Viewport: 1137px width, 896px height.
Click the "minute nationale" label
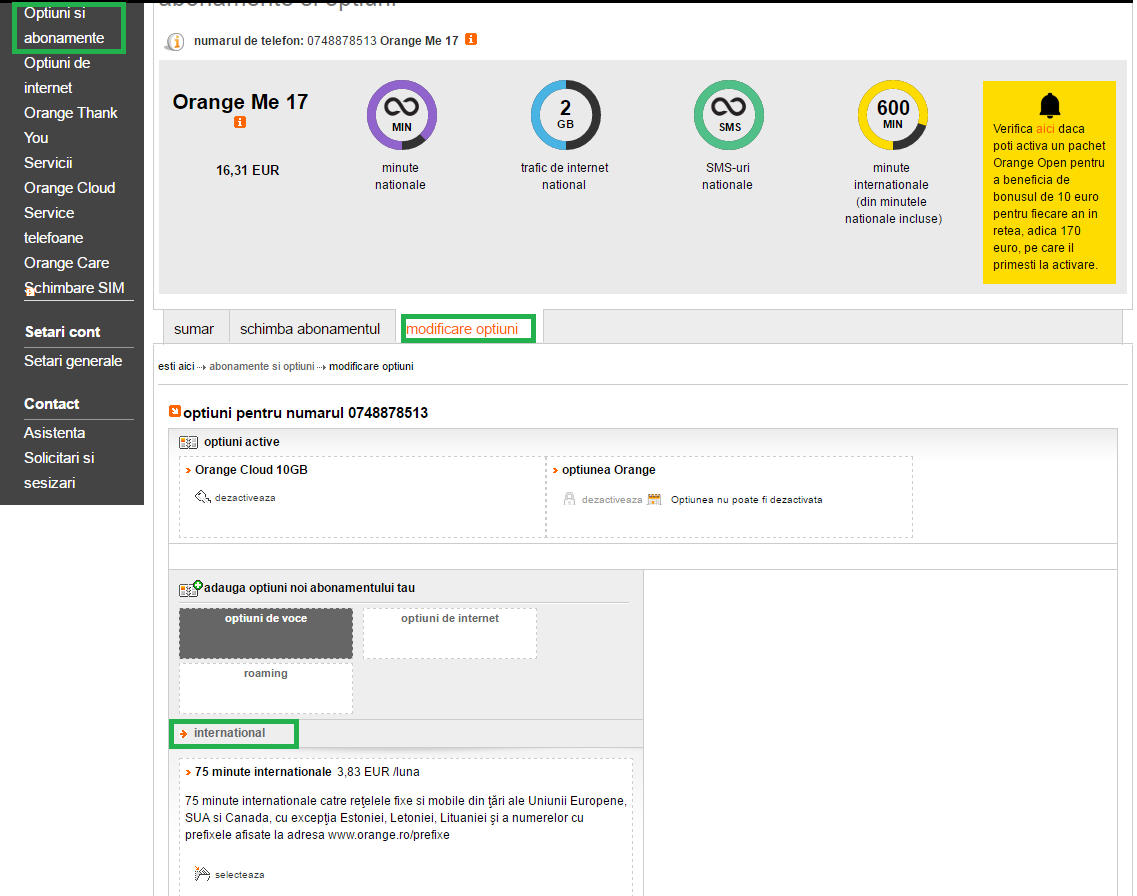[x=400, y=176]
